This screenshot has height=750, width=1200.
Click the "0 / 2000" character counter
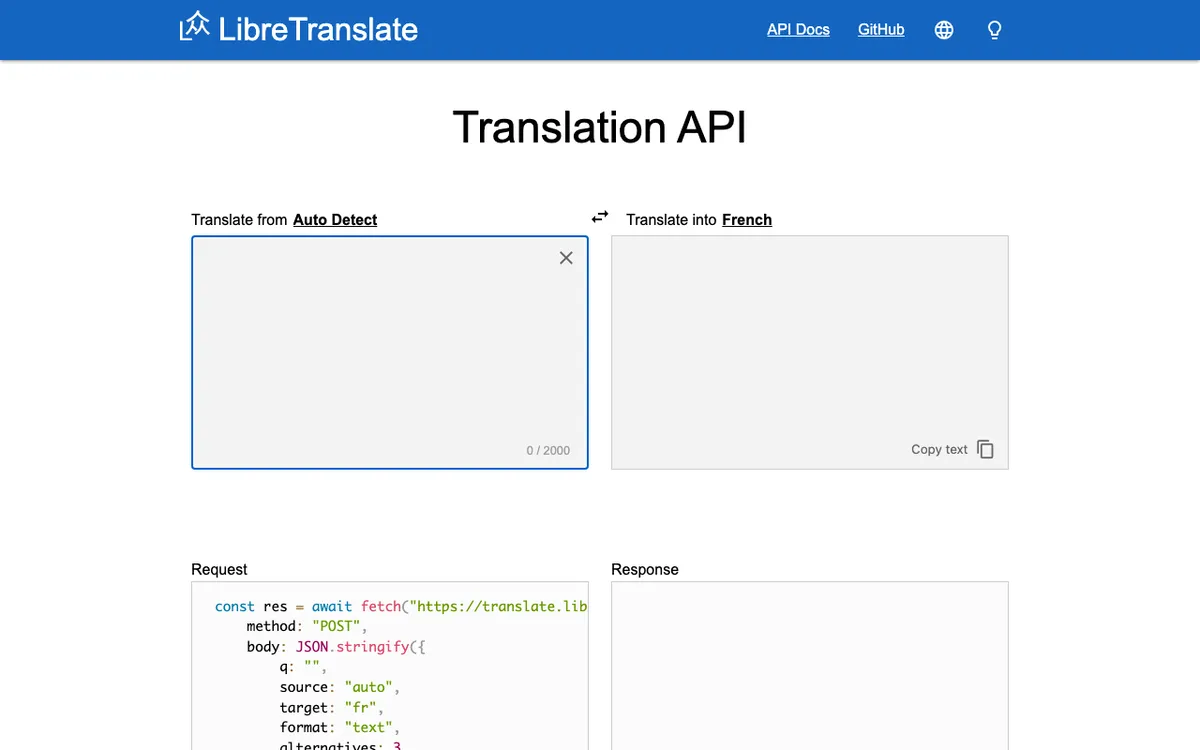point(548,451)
